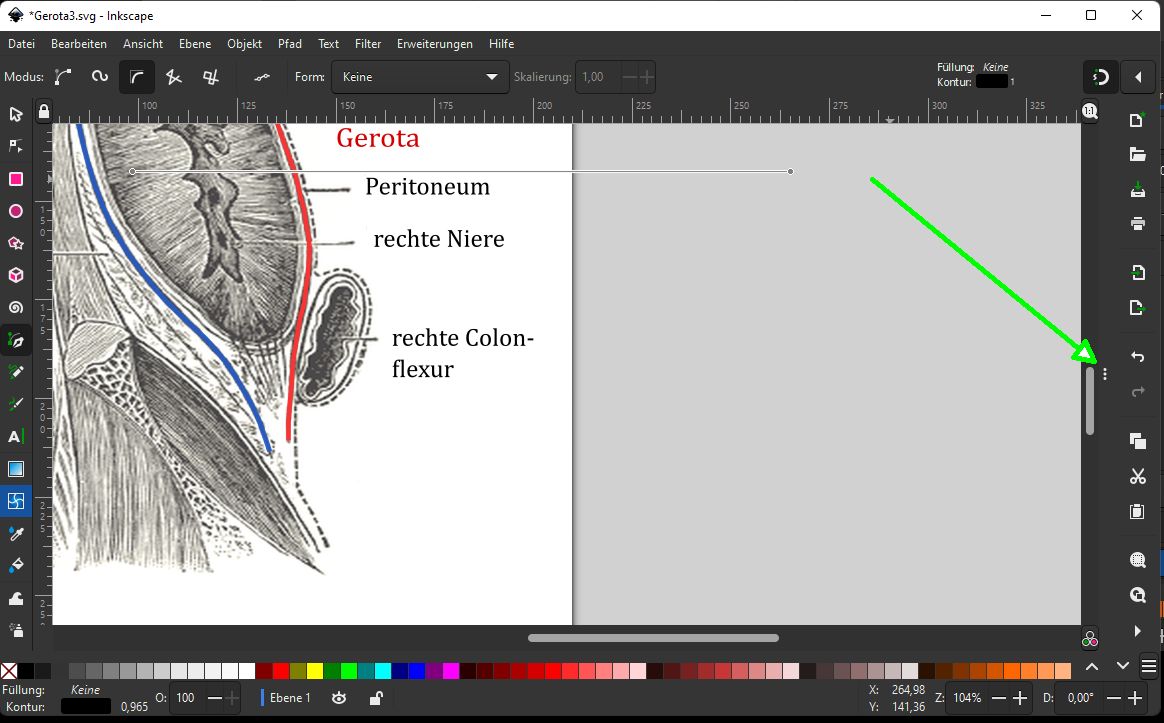This screenshot has width=1164, height=723.
Task: Select the Mesh gradient tool
Action: pos(16,501)
